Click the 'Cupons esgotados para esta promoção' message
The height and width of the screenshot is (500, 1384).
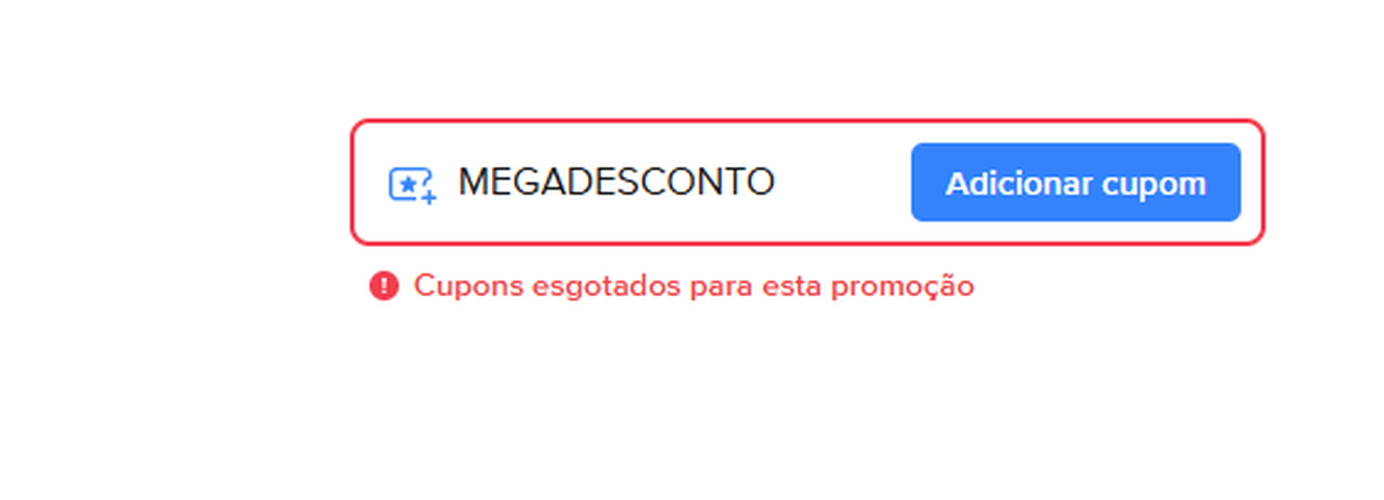(694, 287)
